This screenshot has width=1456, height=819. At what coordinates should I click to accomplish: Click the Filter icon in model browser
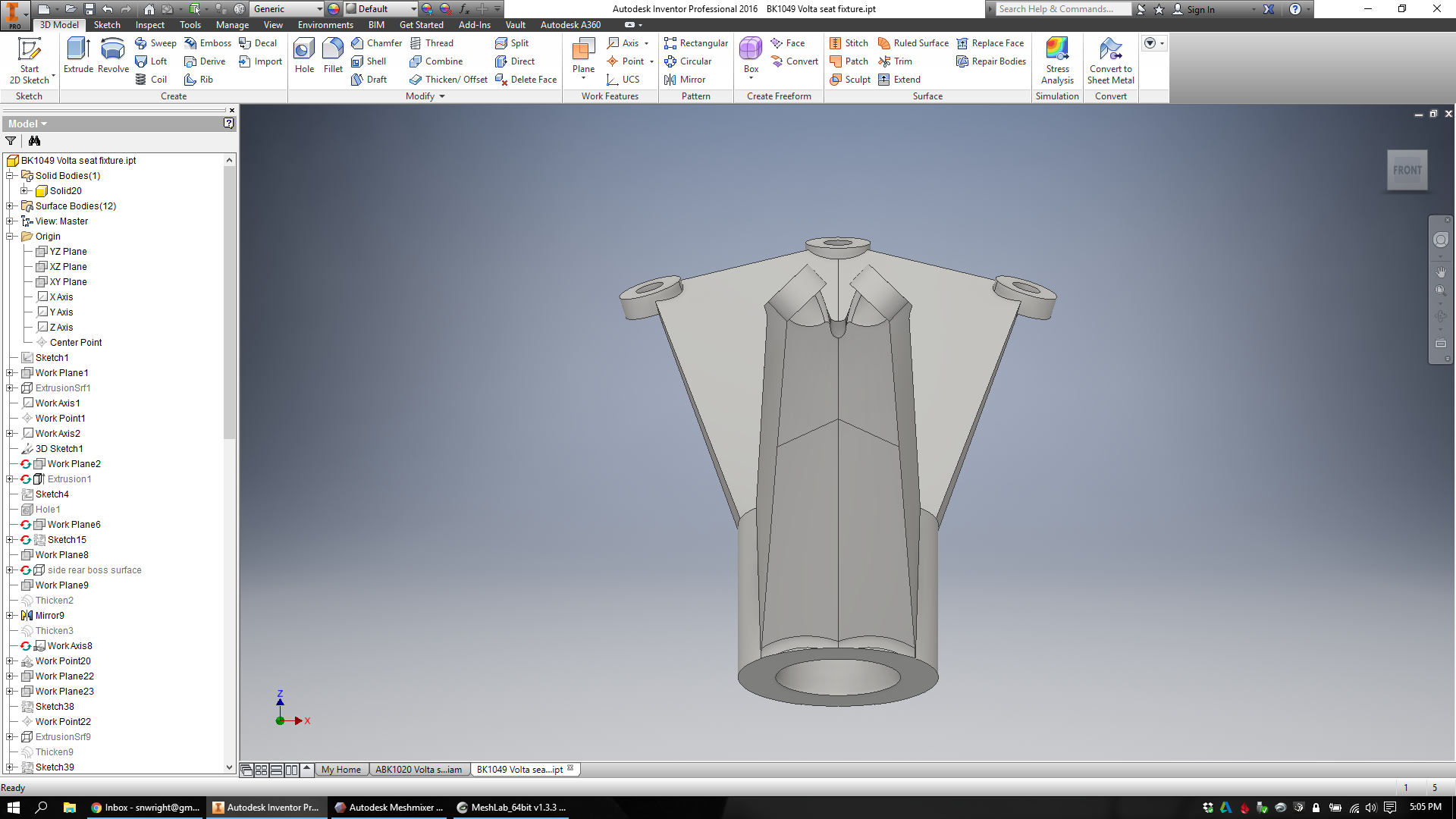pos(11,141)
